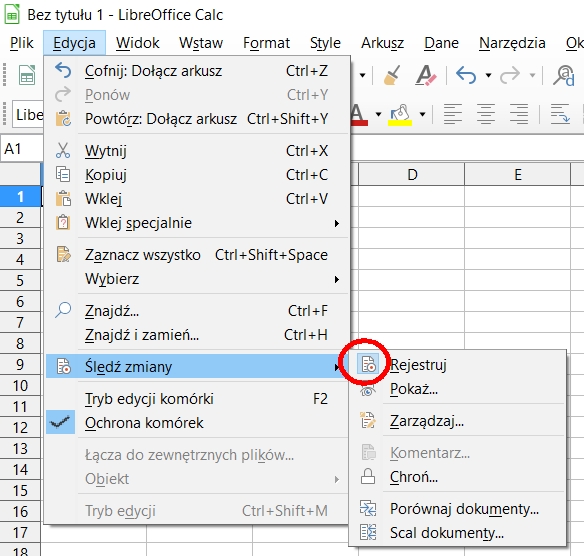Choose Cofnij: Dołącz arkusz
The height and width of the screenshot is (556, 584).
click(x=197, y=71)
